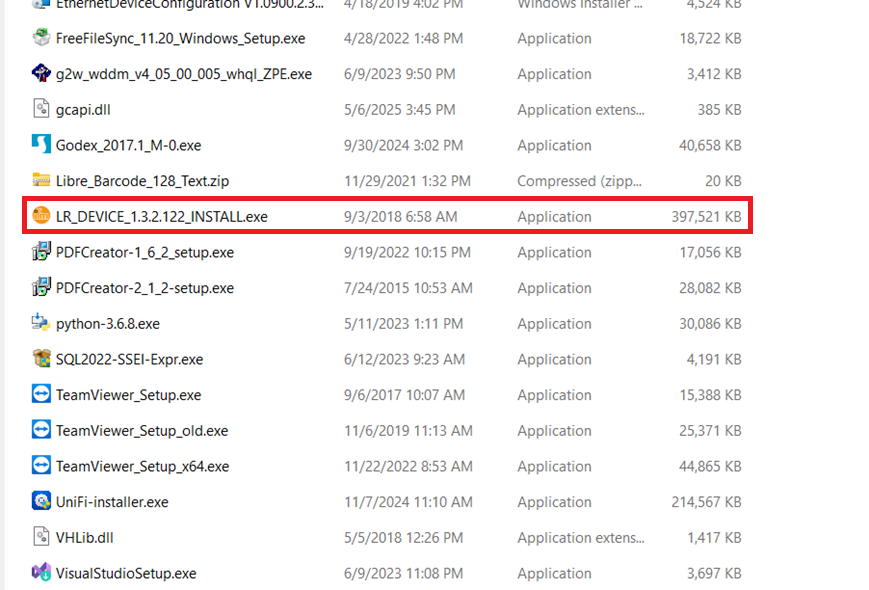The height and width of the screenshot is (590, 869).
Task: Click the gcapi.dll file name
Action: (x=83, y=110)
